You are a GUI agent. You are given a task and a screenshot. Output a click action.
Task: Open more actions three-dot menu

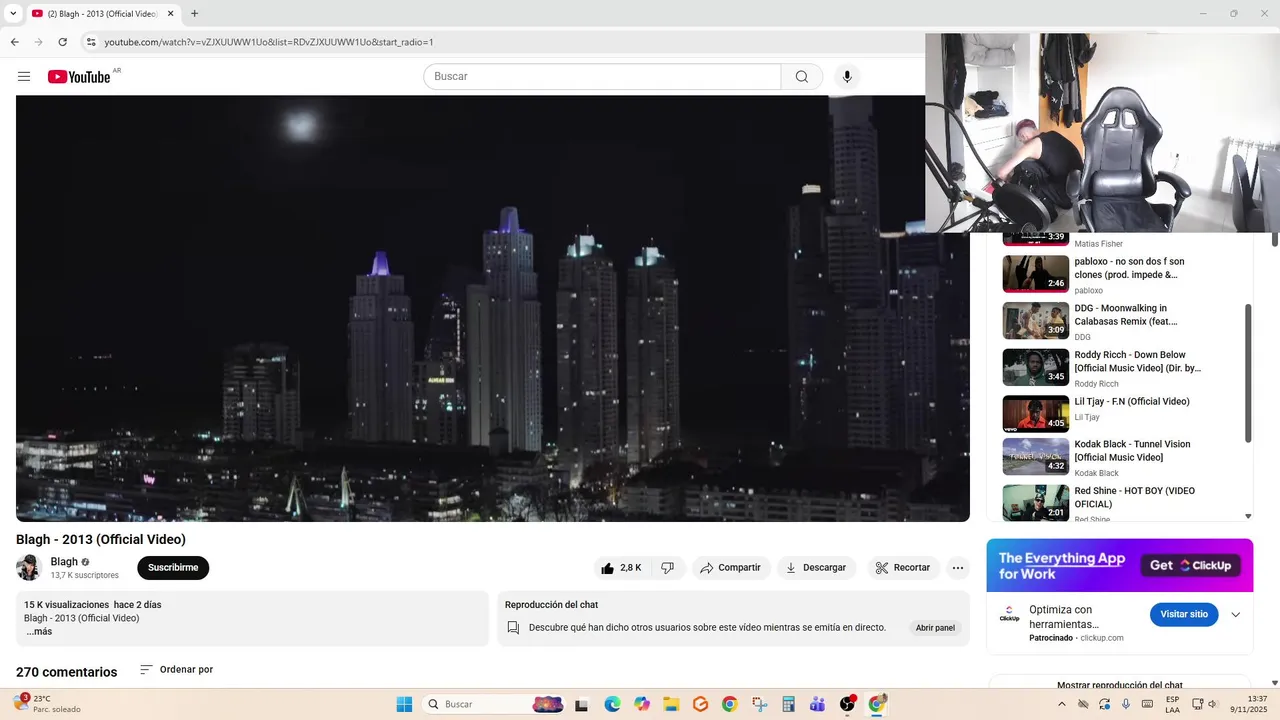coord(958,568)
